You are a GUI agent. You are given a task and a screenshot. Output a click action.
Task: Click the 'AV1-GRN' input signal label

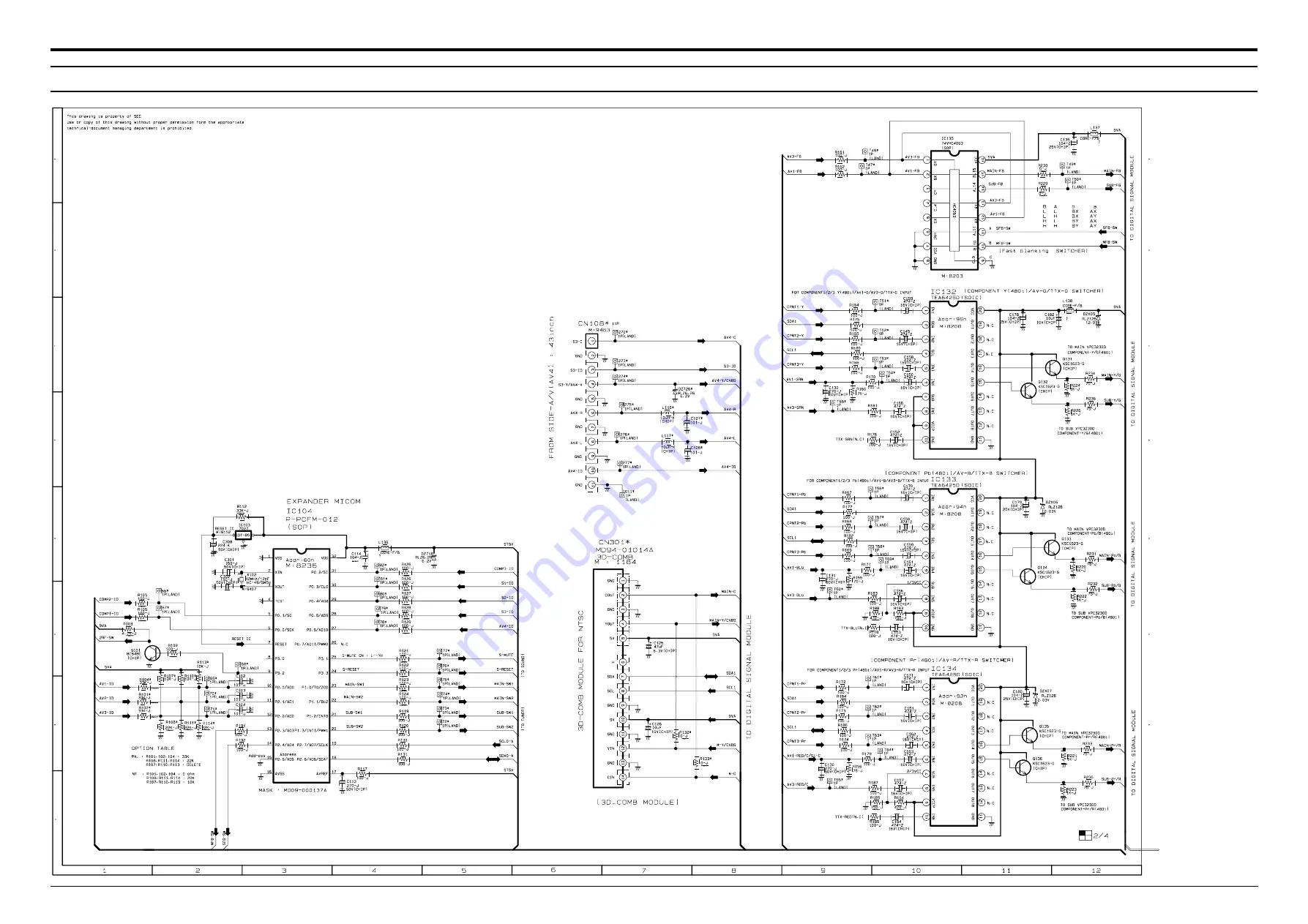click(x=795, y=379)
